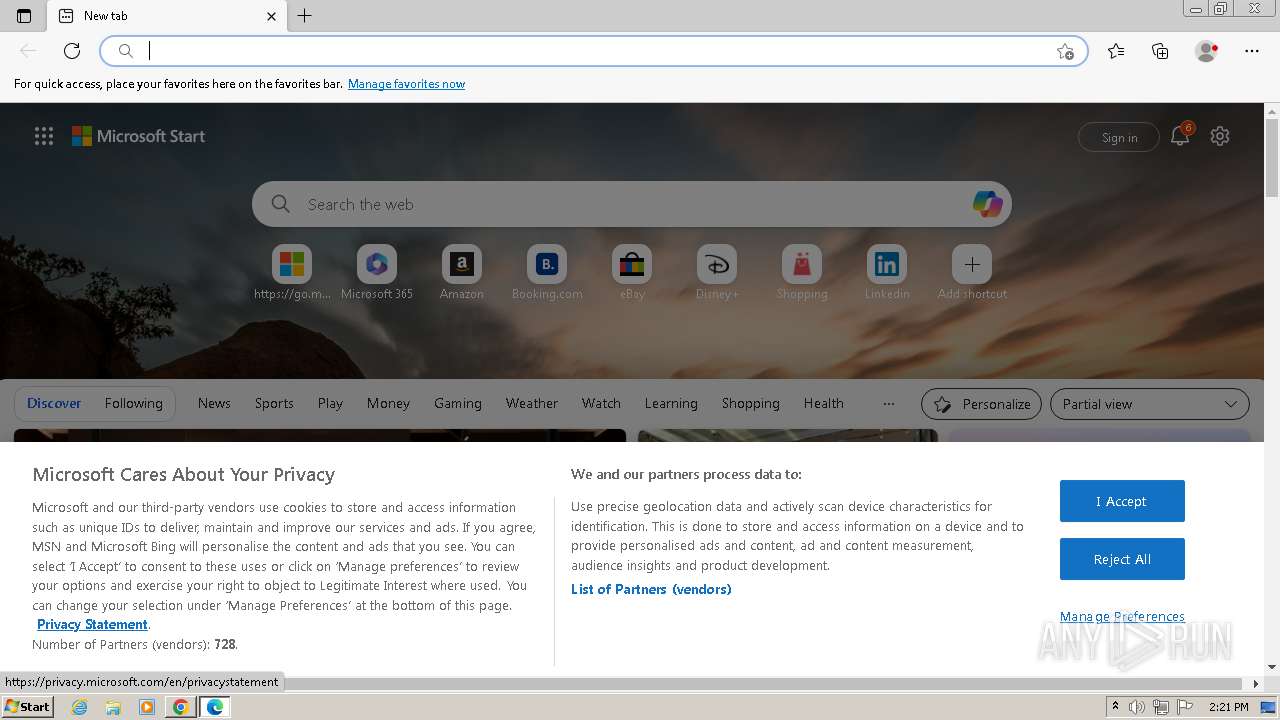The width and height of the screenshot is (1280, 720).
Task: Open the Booking.com shortcut
Action: [547, 272]
